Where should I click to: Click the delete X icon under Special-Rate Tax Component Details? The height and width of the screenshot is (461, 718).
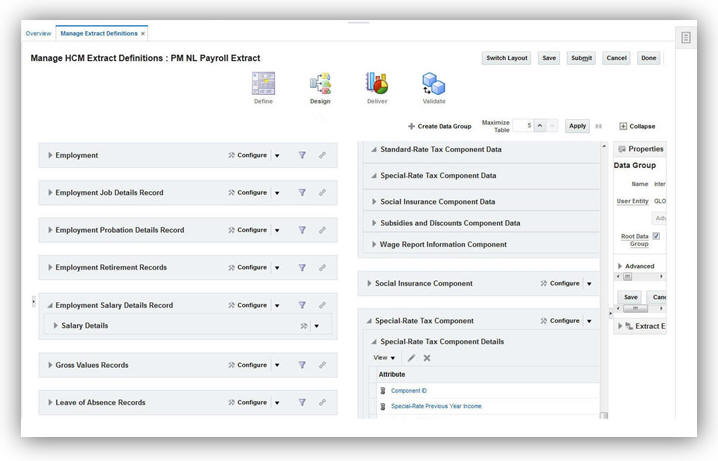click(x=427, y=358)
